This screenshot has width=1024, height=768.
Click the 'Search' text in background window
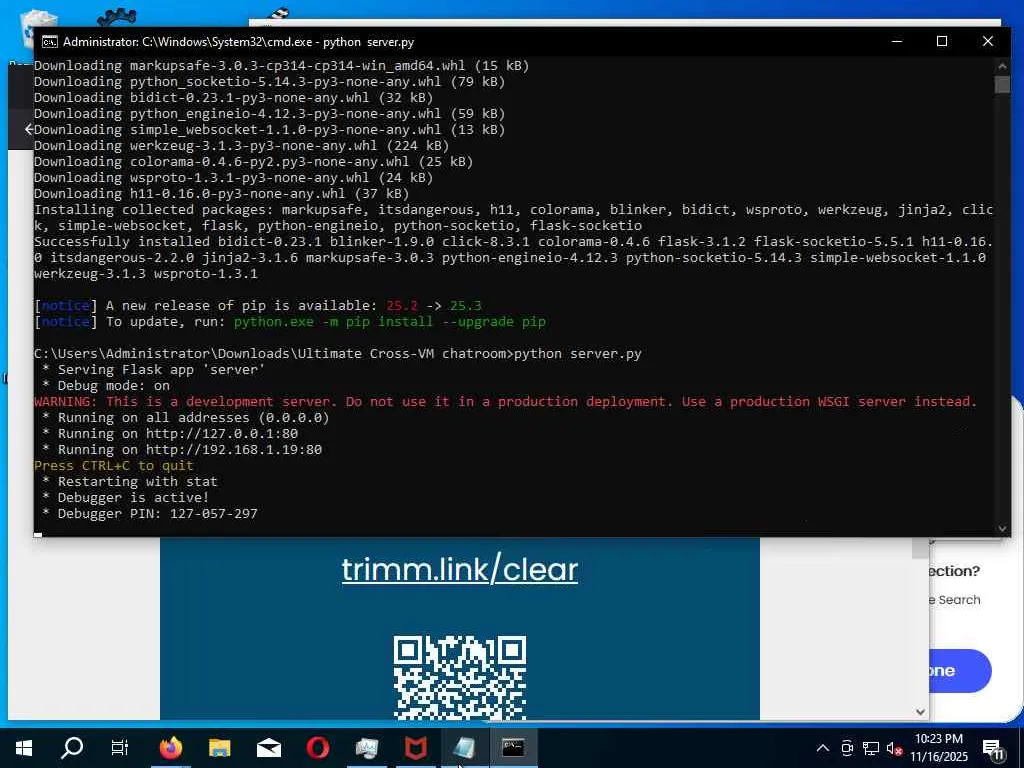(959, 600)
